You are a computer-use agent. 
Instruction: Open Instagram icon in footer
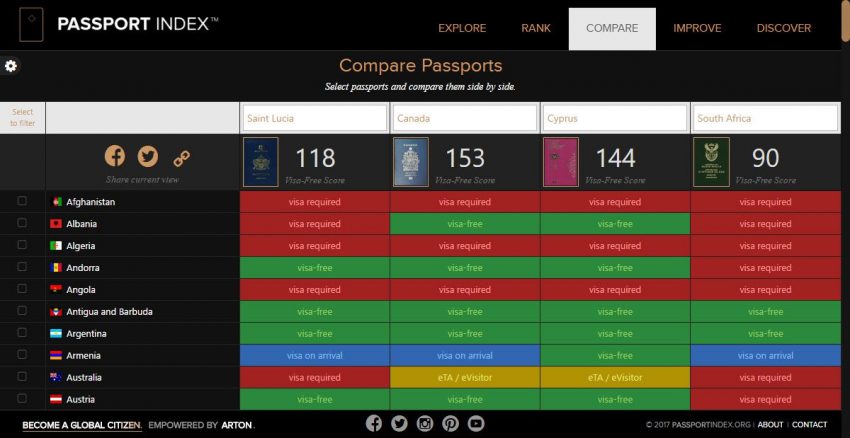tap(425, 423)
